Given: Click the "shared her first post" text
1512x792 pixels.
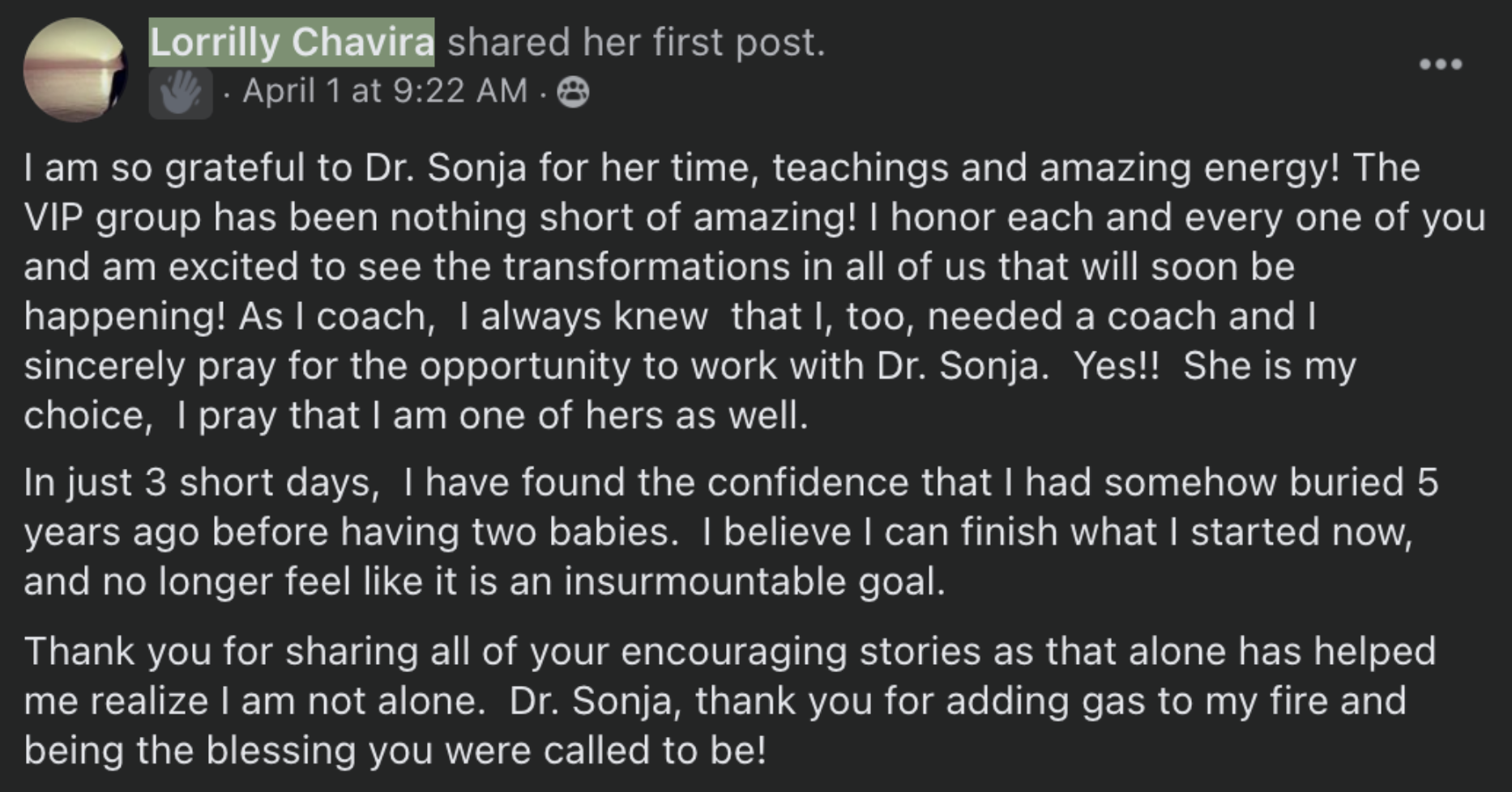Looking at the screenshot, I should 636,42.
